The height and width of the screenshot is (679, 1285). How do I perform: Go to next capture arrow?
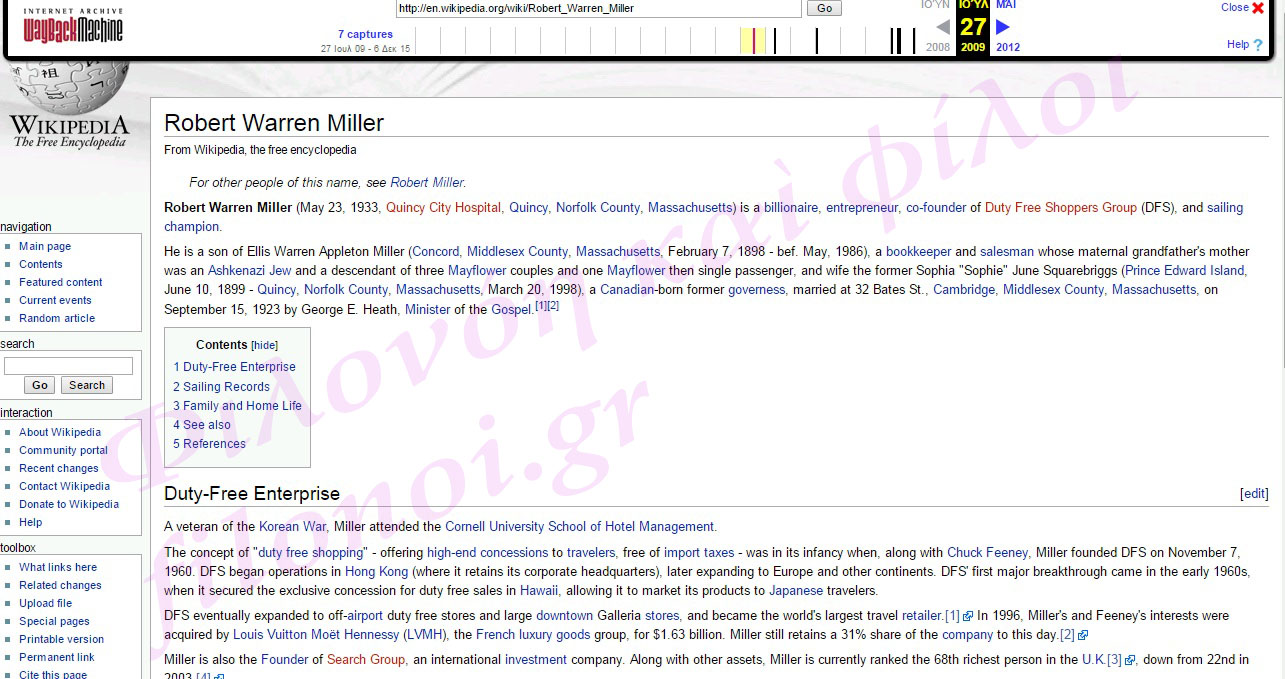point(1003,27)
